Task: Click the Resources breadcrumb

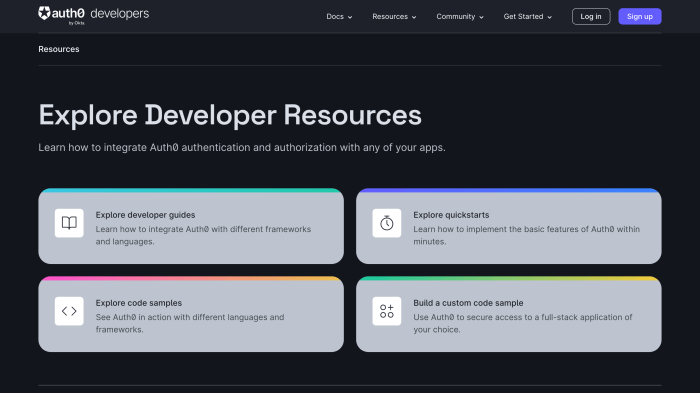Action: (58, 49)
